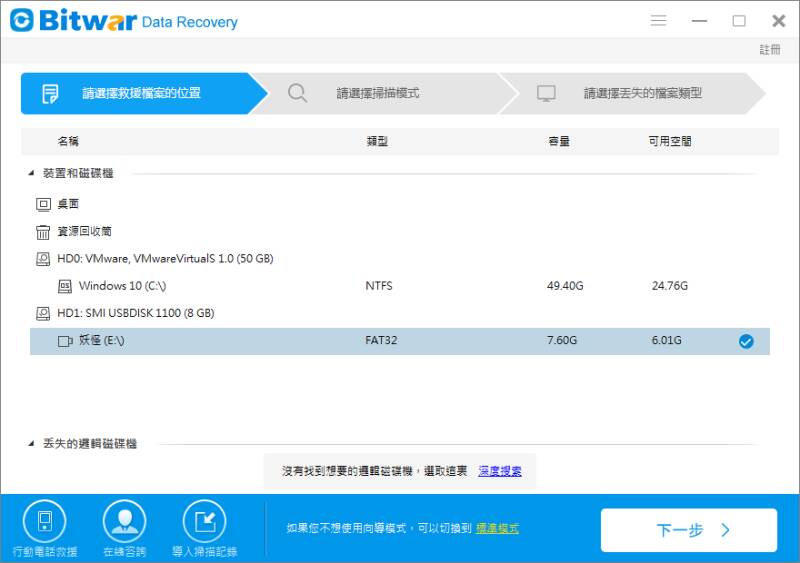The height and width of the screenshot is (563, 800).
Task: Click the 容量 column header
Action: (559, 141)
